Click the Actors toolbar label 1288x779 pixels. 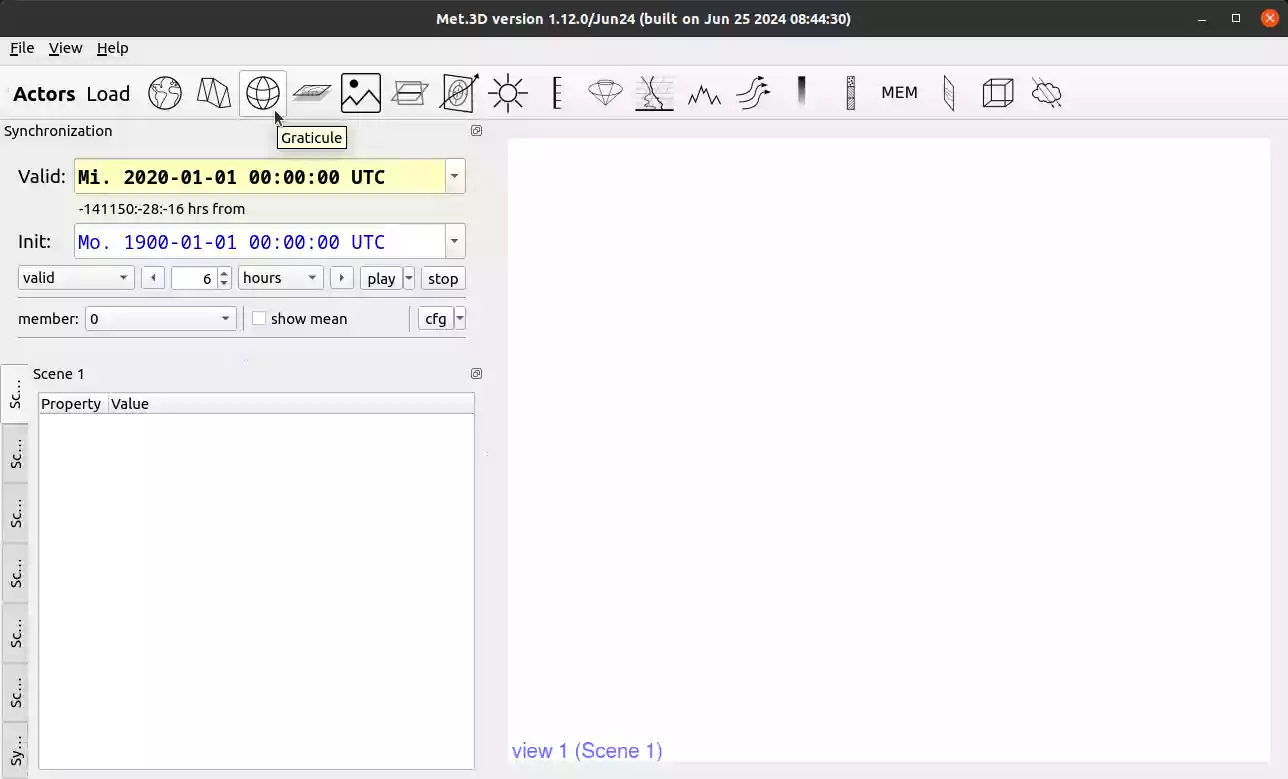pyautogui.click(x=44, y=94)
